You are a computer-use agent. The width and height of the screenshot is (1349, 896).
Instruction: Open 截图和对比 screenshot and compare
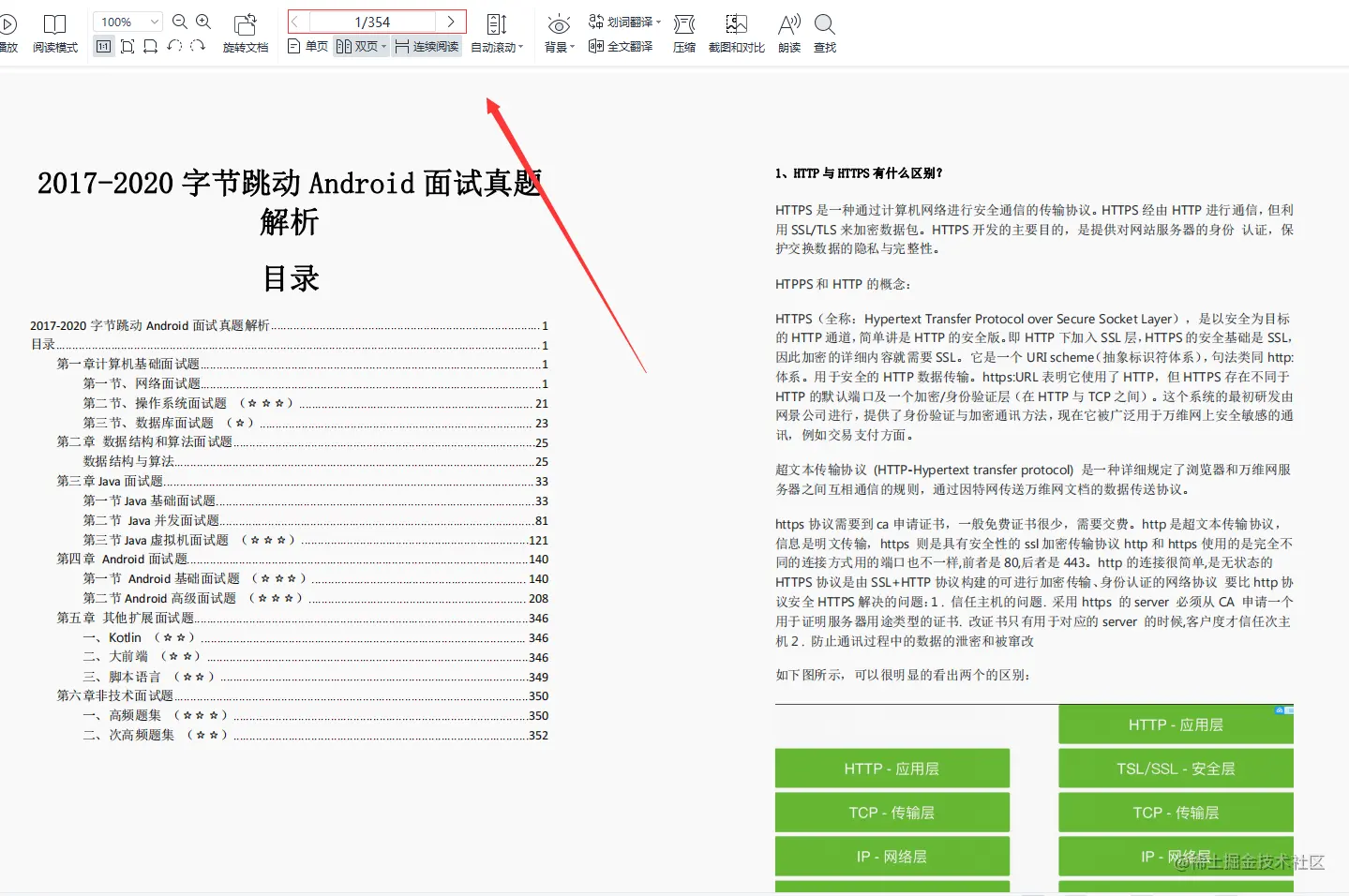coord(737,34)
